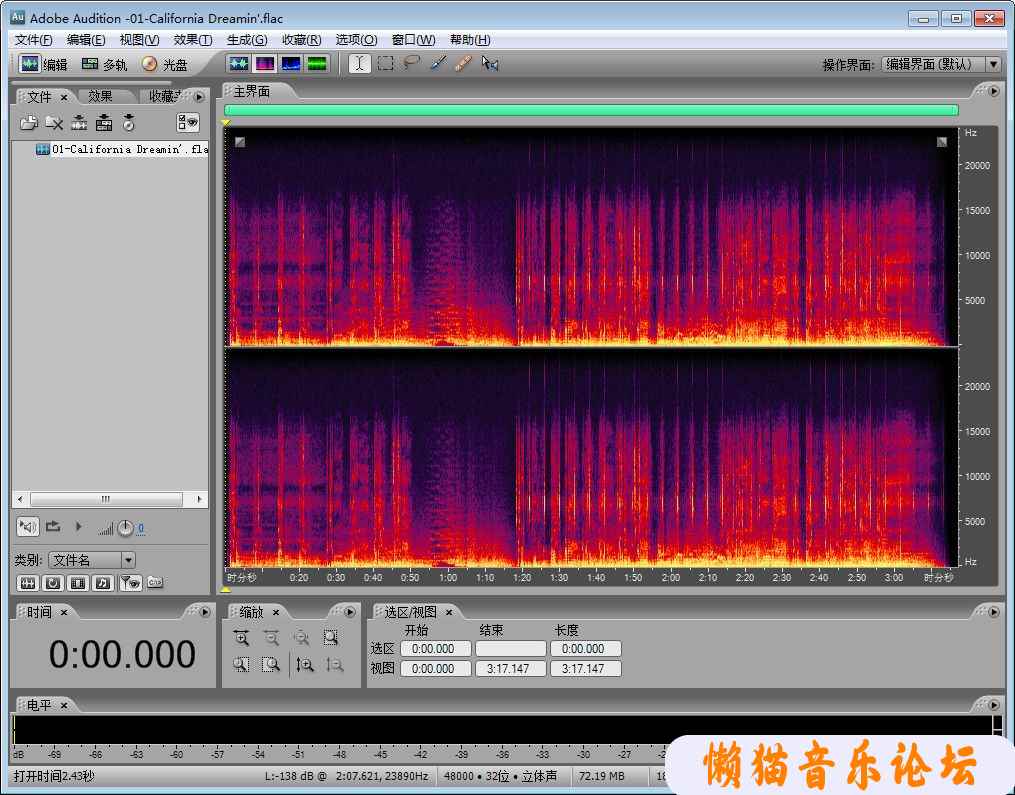
Task: Click the Insert into Multitrack icon
Action: [104, 122]
